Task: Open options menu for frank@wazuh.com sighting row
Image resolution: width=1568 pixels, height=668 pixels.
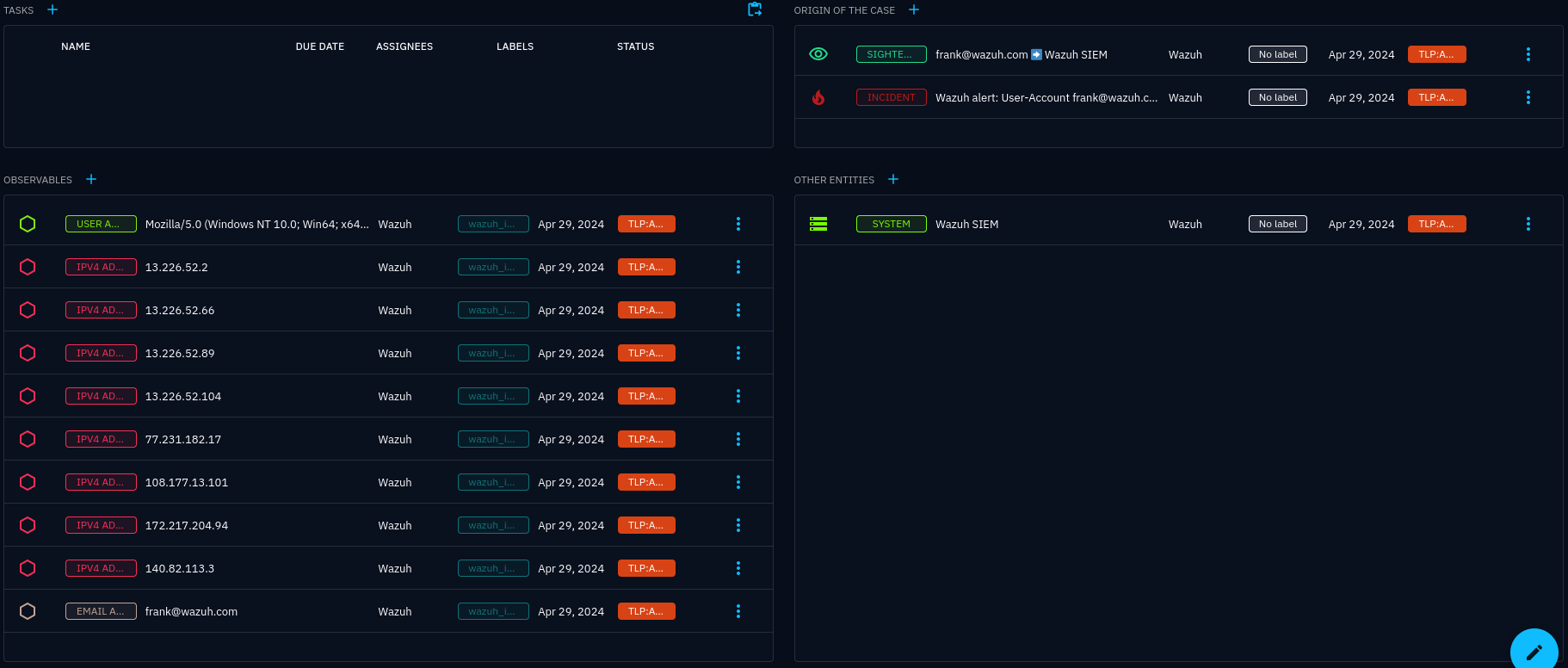Action: pyautogui.click(x=1528, y=54)
